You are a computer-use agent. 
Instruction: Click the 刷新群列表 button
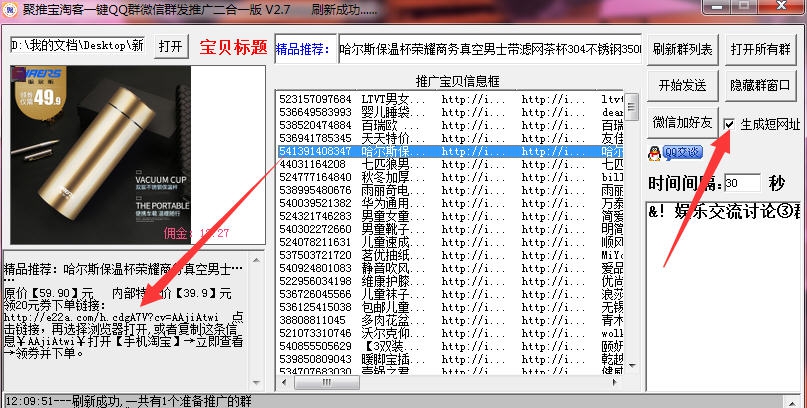coord(682,49)
